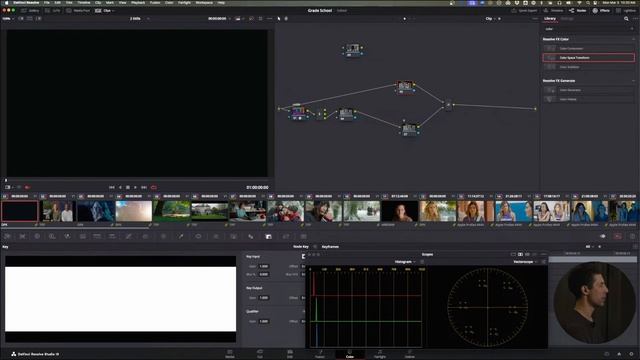Open the node graph options menu
Viewport: 640px width, 360px height.
pos(535,19)
